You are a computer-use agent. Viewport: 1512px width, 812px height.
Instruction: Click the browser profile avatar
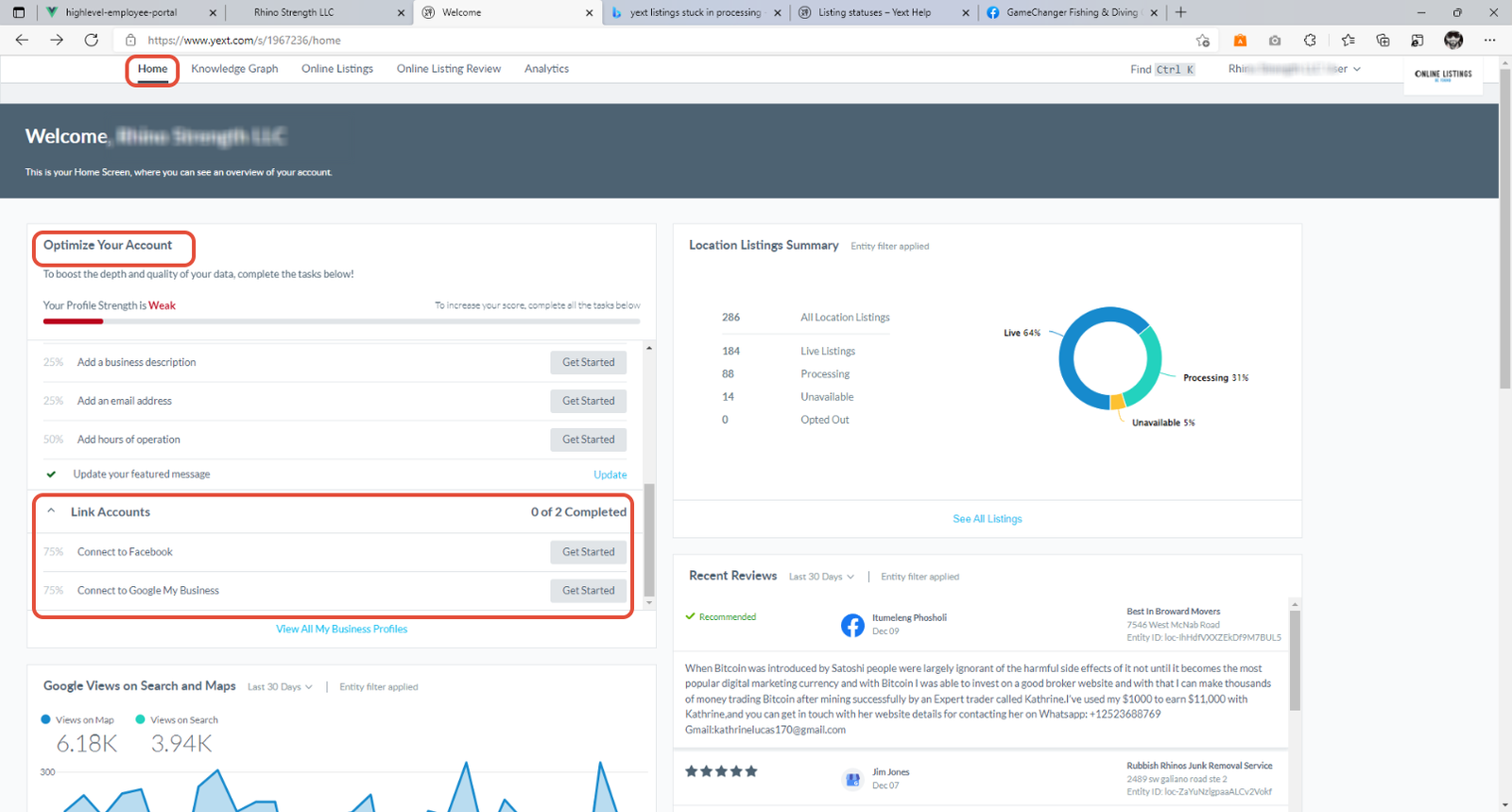click(1453, 40)
